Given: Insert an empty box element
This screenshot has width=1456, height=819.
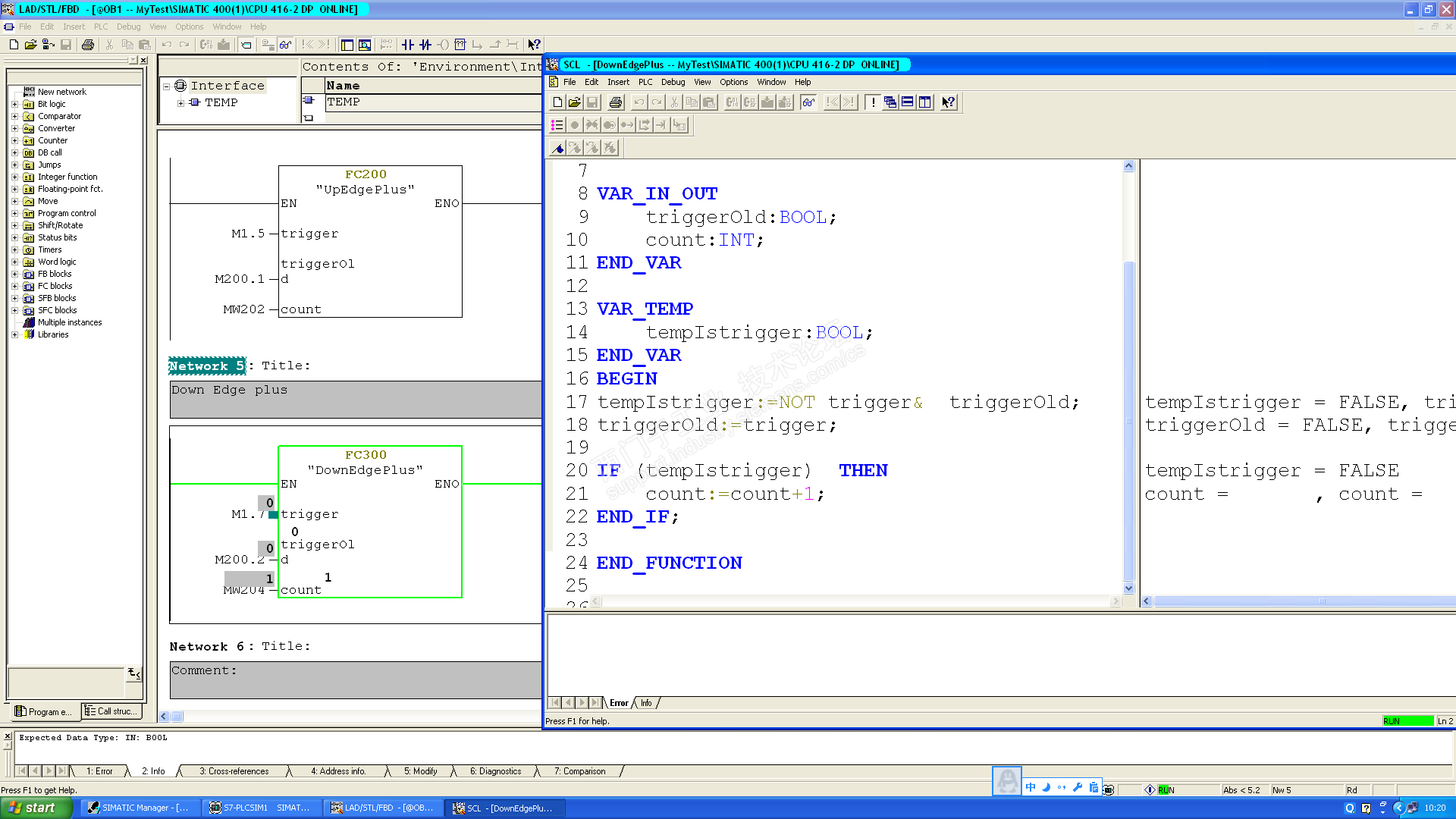Looking at the screenshot, I should point(460,45).
